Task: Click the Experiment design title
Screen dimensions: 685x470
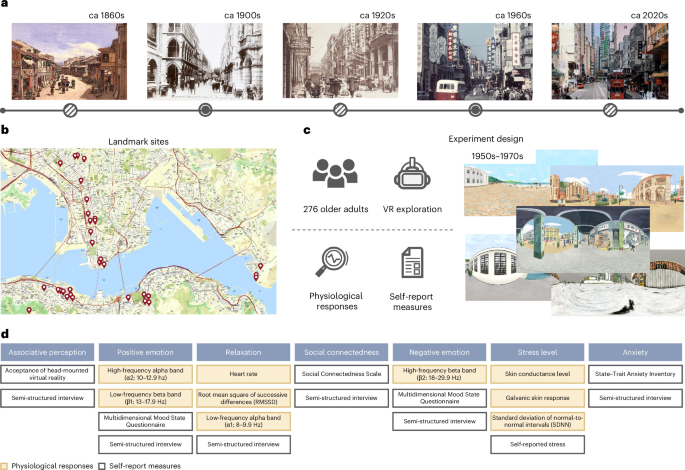Action: tap(486, 139)
